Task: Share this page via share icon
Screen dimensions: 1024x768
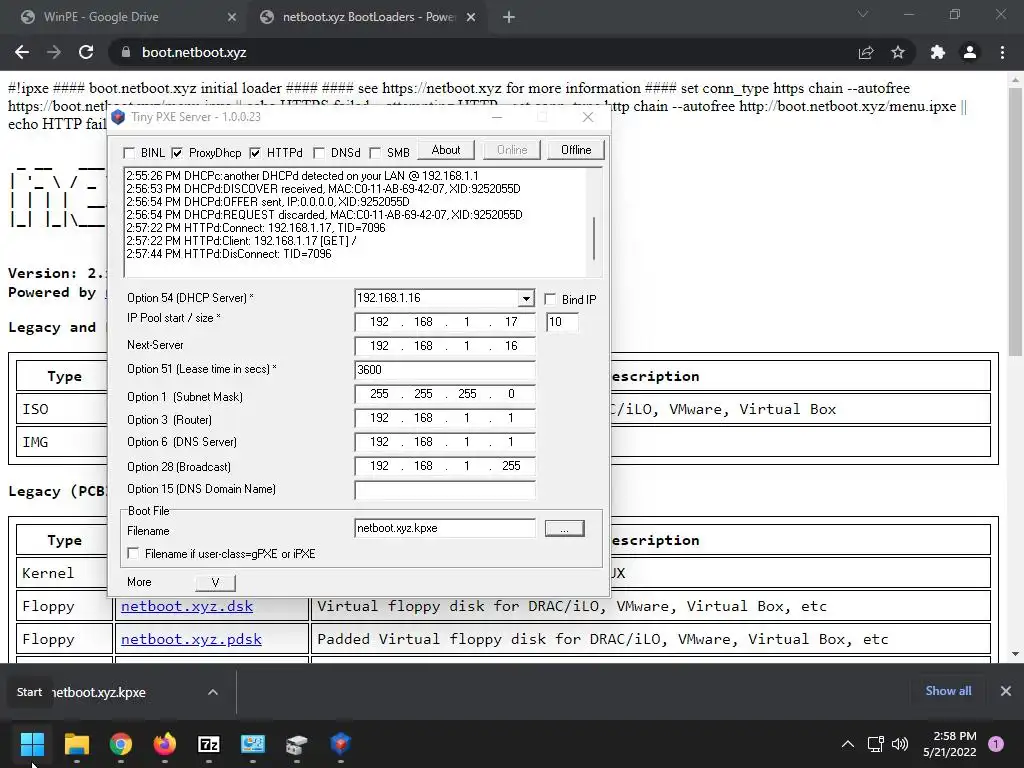Action: click(866, 52)
